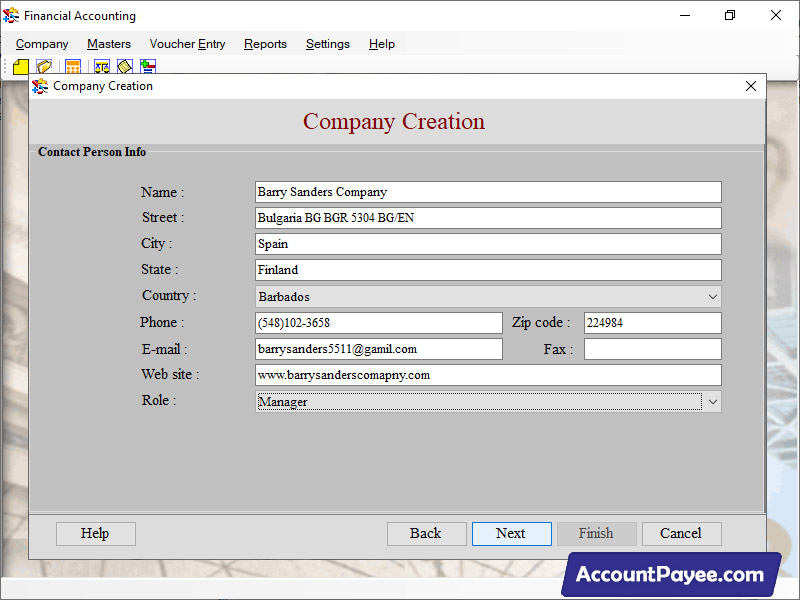The height and width of the screenshot is (600, 800).
Task: Click the Web site input field
Action: click(488, 376)
